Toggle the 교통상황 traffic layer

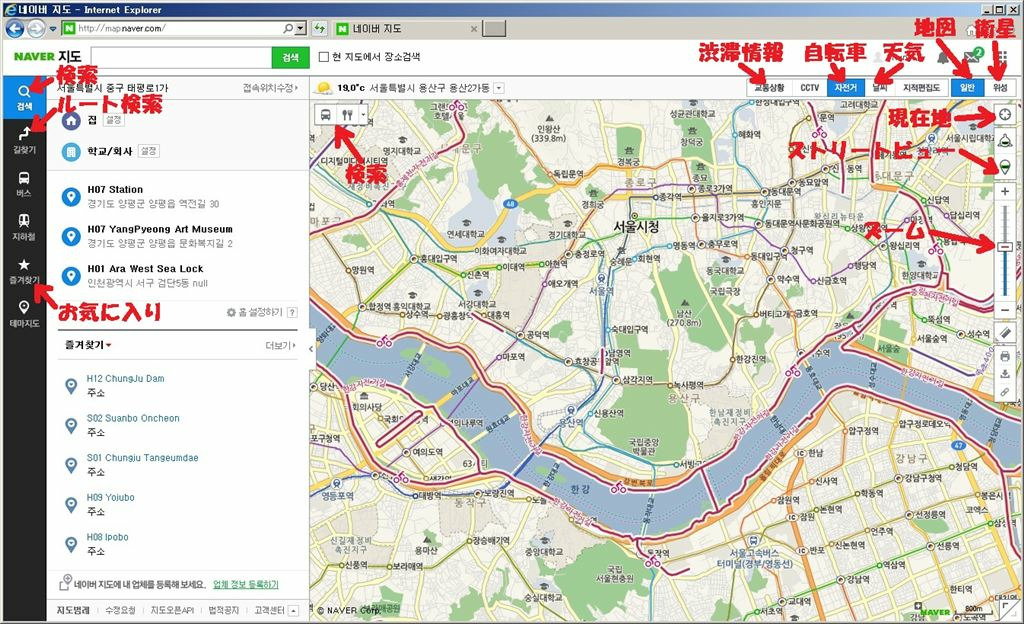pos(769,87)
